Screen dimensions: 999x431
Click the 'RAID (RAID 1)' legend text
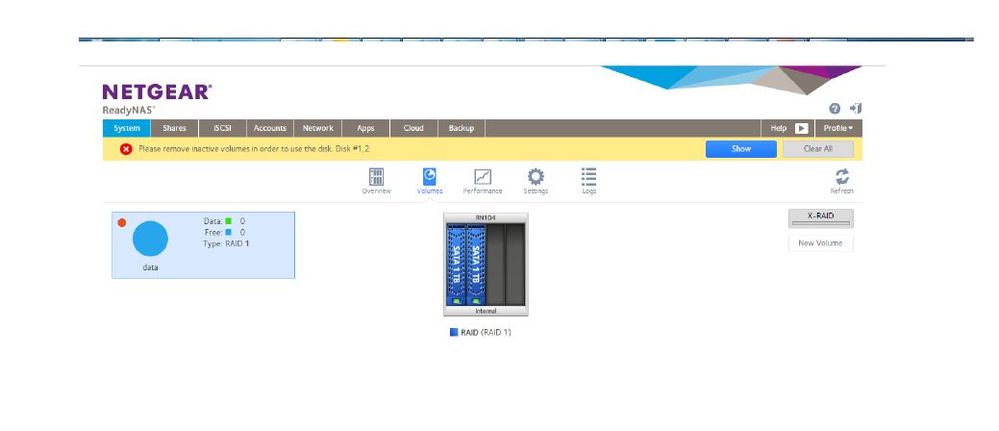pyautogui.click(x=485, y=333)
